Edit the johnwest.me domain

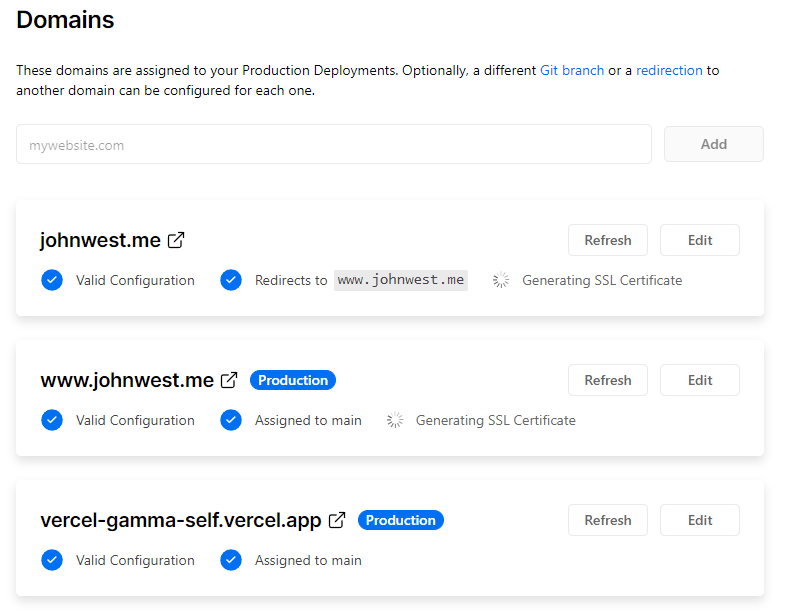(700, 240)
